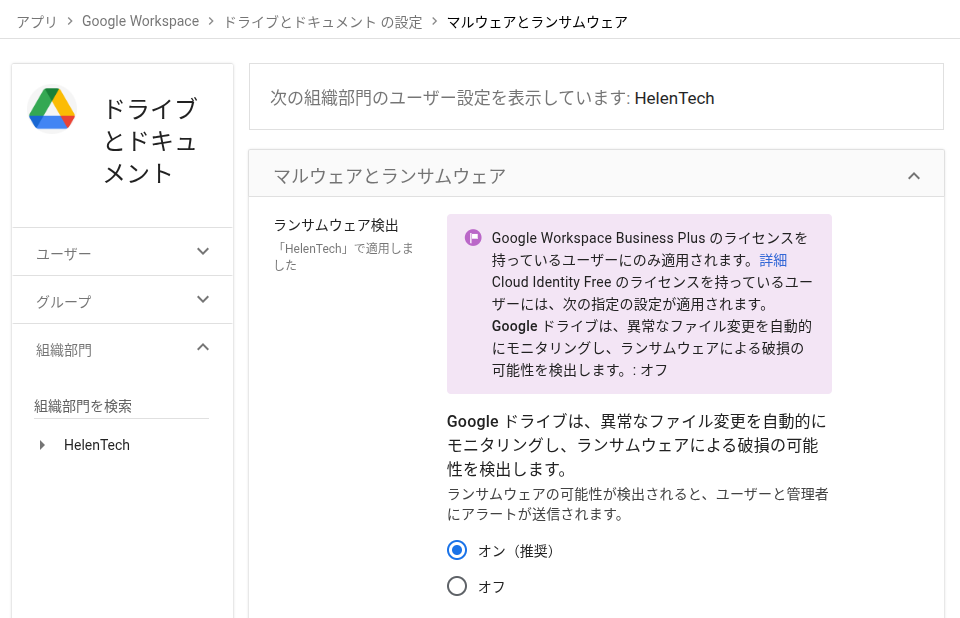Click the ドライブとドキュメント sidebar title
The width and height of the screenshot is (960, 618).
pos(150,141)
